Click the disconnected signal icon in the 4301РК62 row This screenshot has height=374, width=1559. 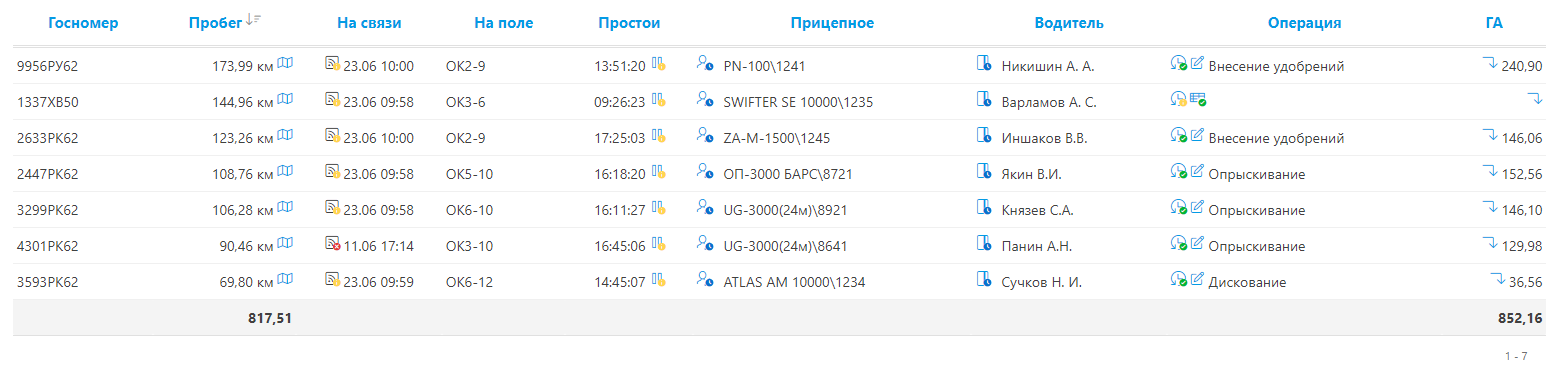(333, 245)
